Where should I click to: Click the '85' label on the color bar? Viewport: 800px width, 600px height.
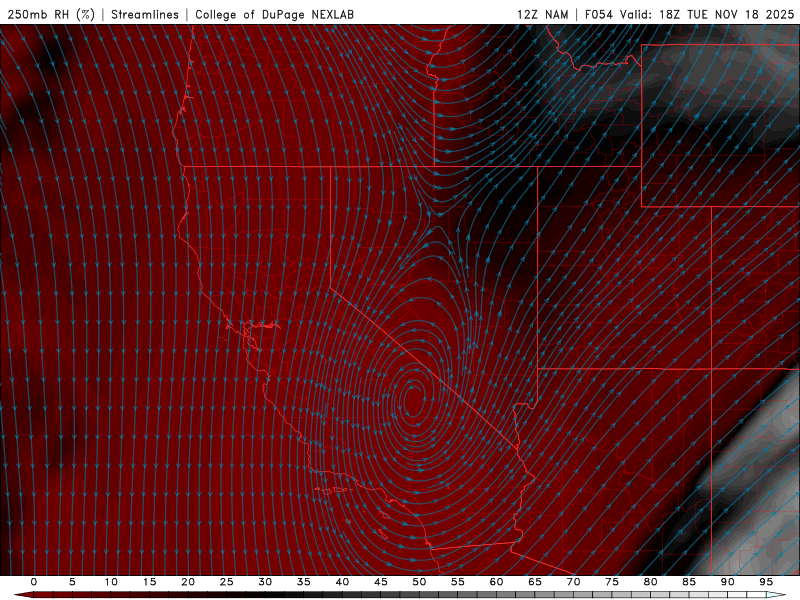point(689,582)
